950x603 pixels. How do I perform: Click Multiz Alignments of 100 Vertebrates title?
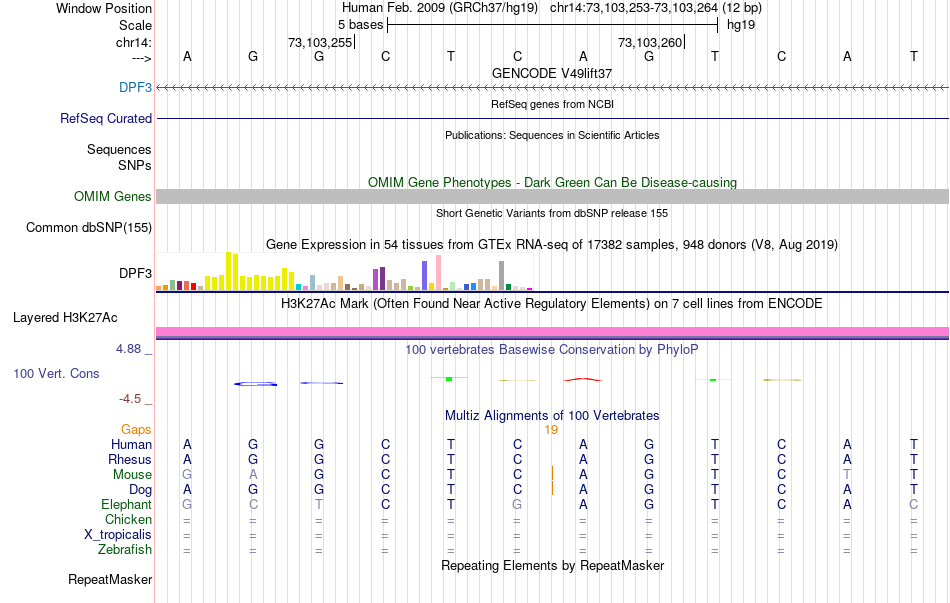(x=552, y=416)
